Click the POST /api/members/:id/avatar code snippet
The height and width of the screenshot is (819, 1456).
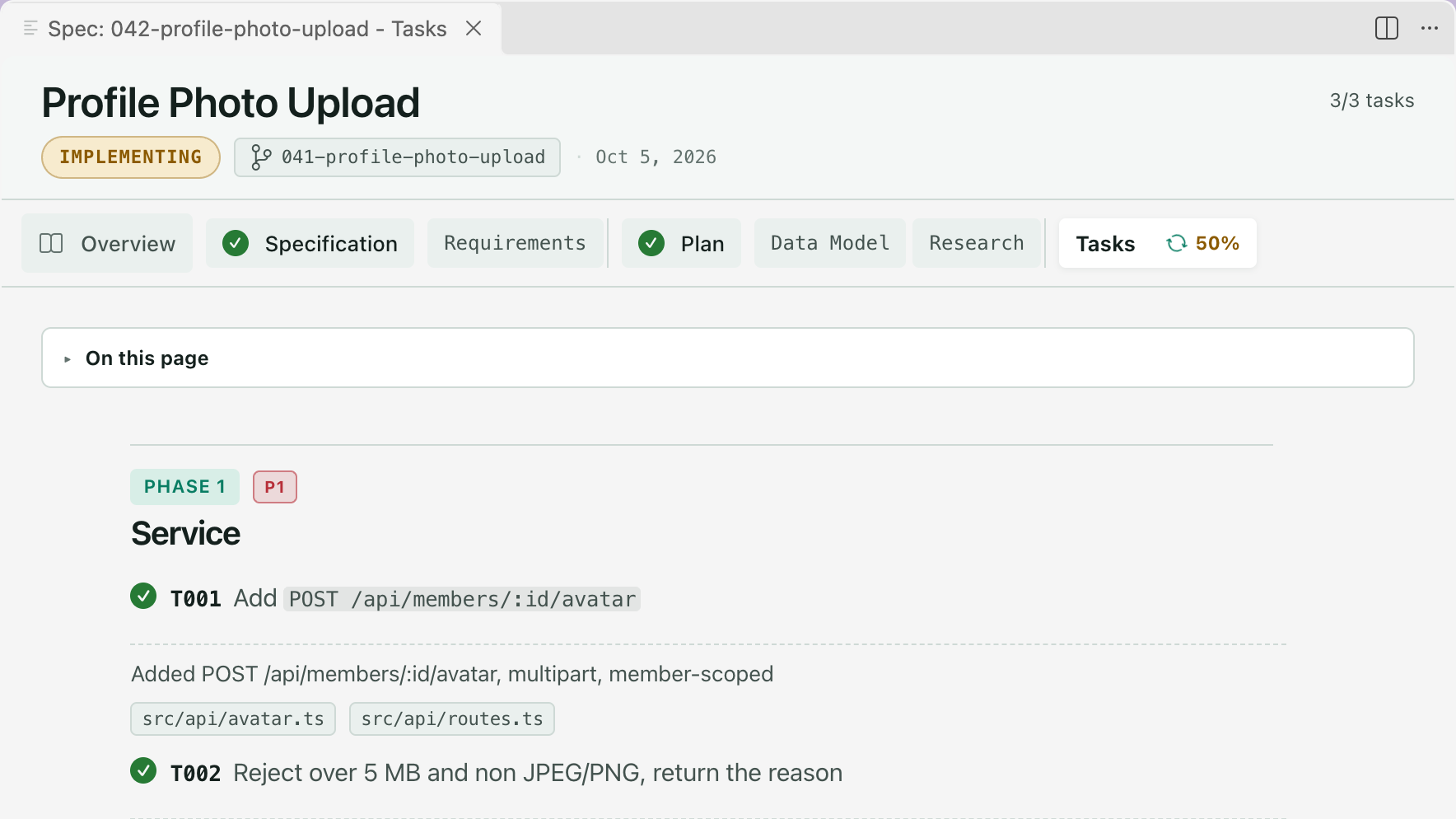[462, 598]
